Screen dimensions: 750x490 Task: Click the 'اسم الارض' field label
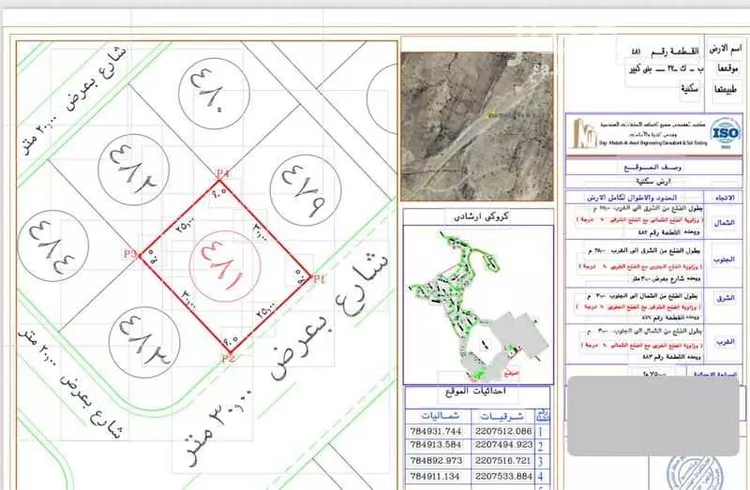[x=726, y=49]
